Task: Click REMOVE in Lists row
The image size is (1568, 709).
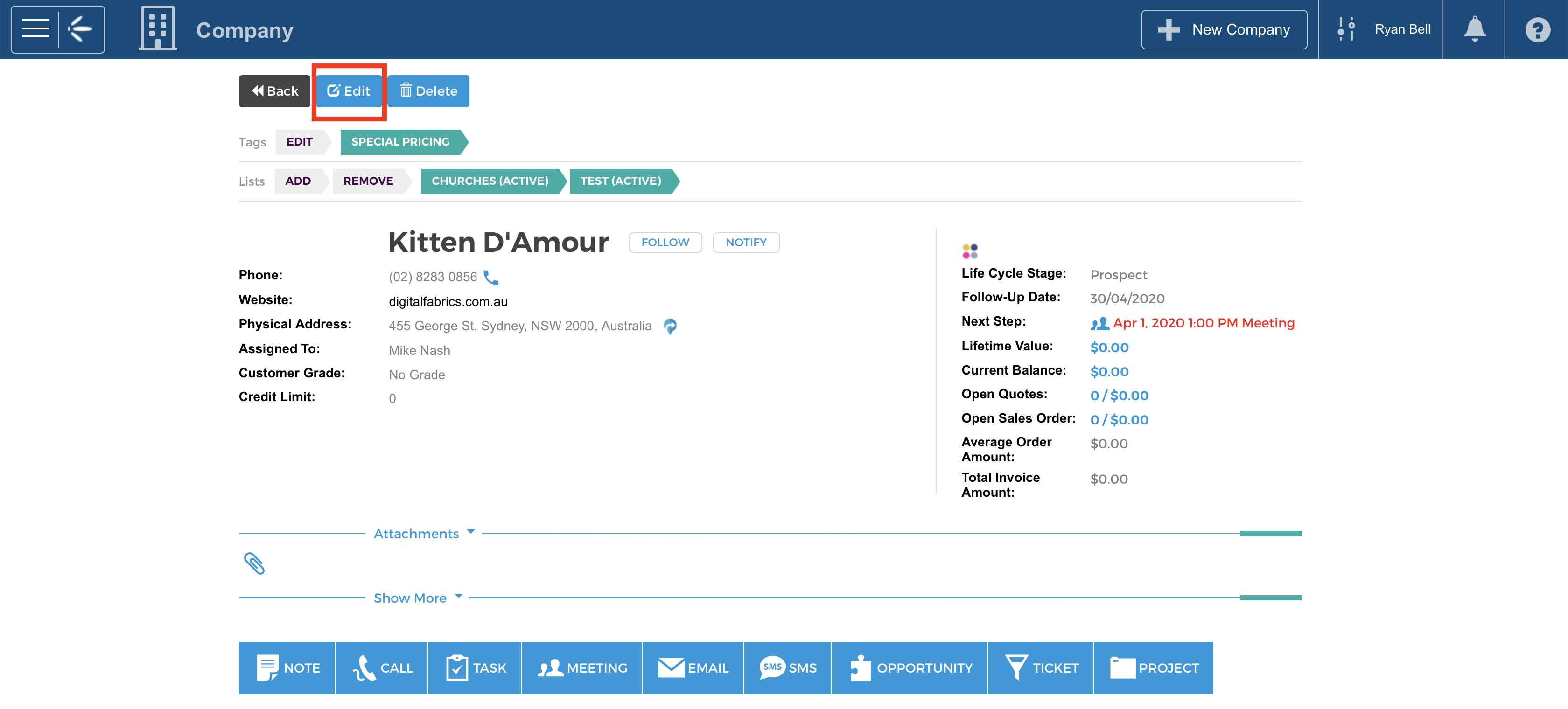Action: (371, 181)
